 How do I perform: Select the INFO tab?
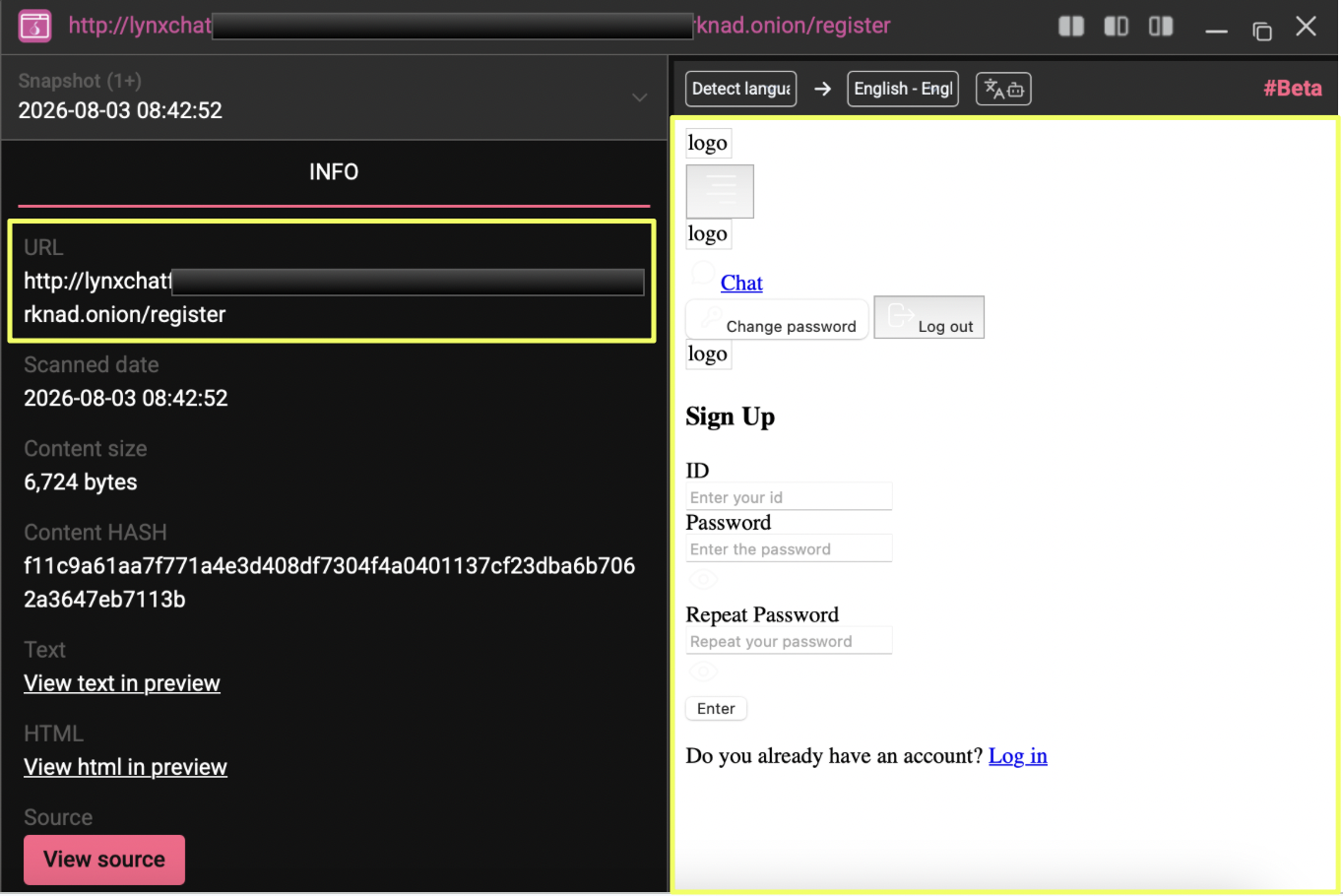pos(334,172)
